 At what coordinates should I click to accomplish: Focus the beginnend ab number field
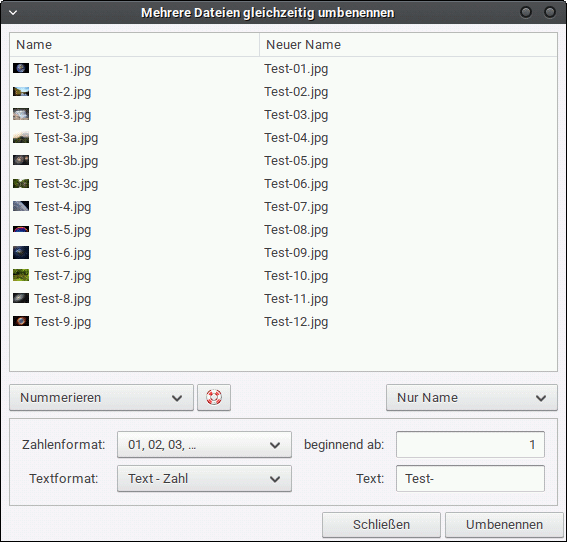(x=470, y=444)
